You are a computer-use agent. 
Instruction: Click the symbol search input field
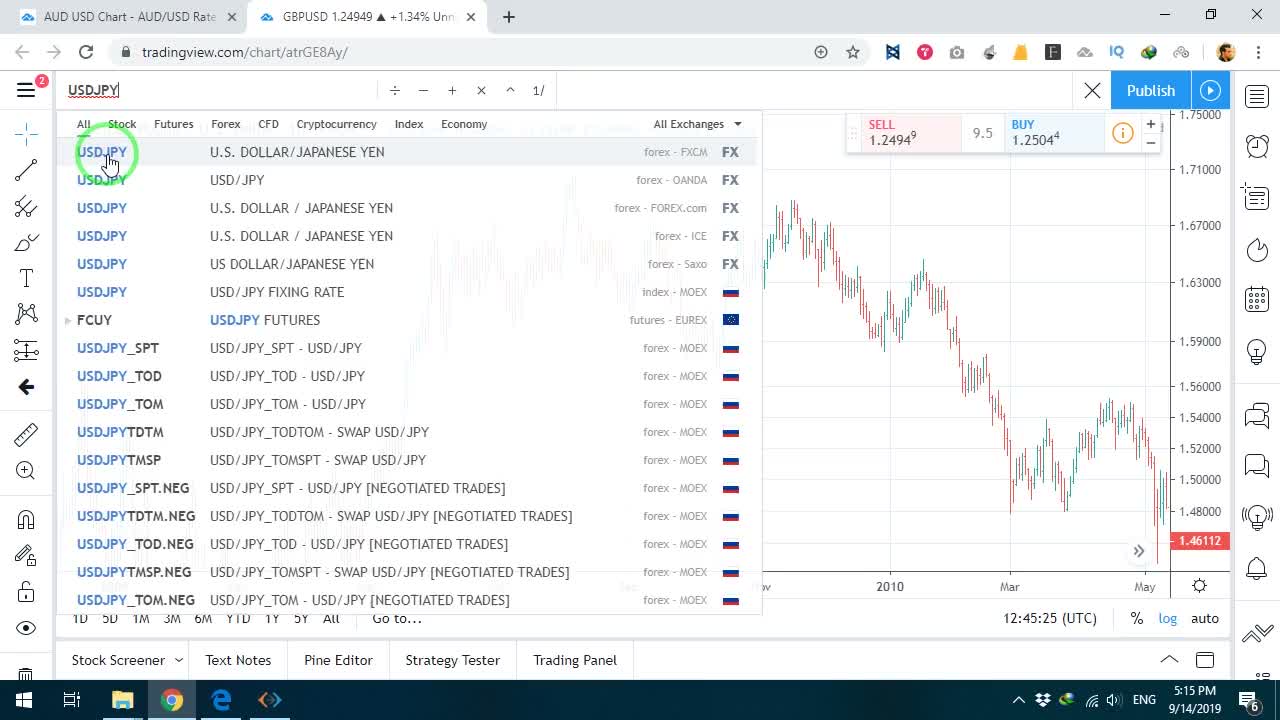(x=218, y=90)
